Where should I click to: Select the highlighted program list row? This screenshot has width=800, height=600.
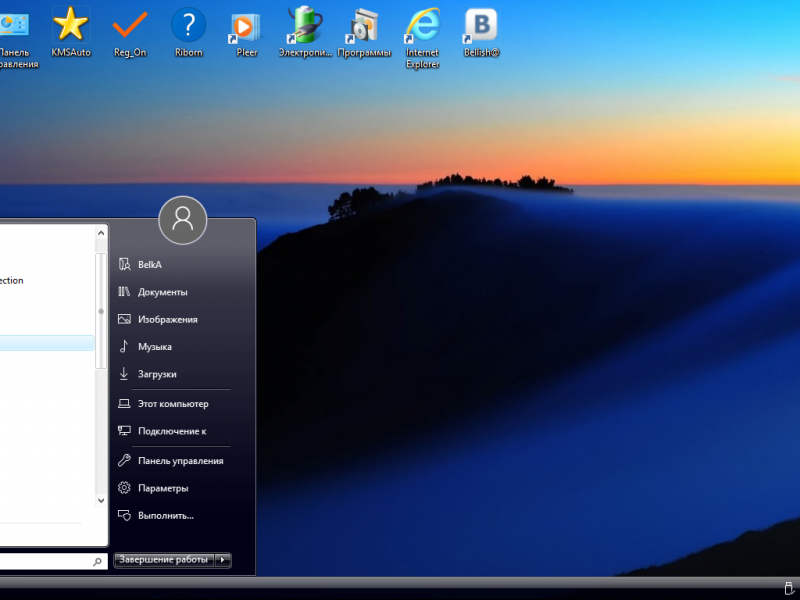47,343
